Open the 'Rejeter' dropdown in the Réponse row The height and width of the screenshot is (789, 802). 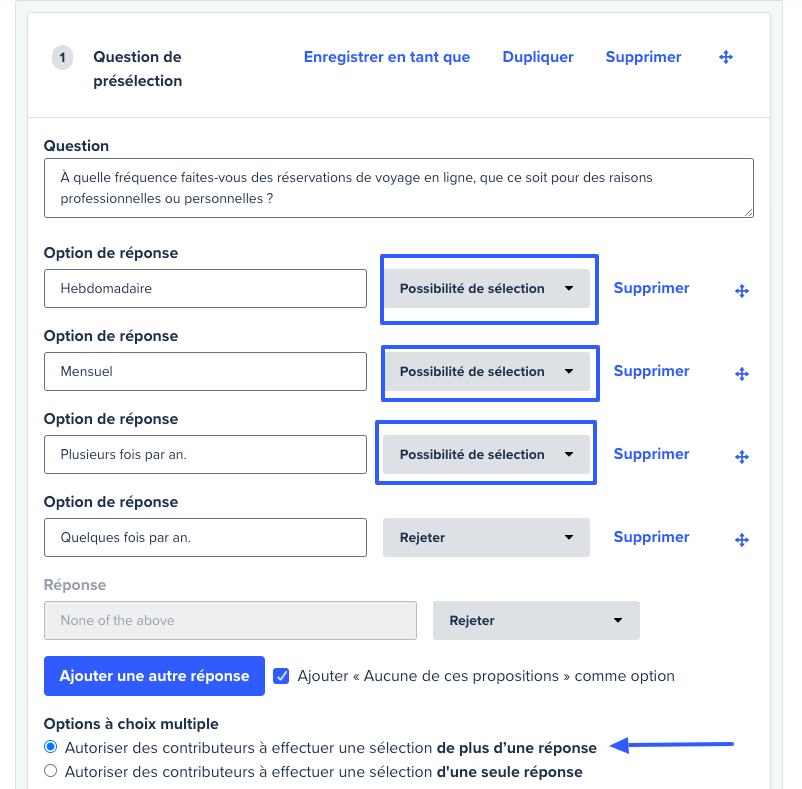(x=536, y=620)
